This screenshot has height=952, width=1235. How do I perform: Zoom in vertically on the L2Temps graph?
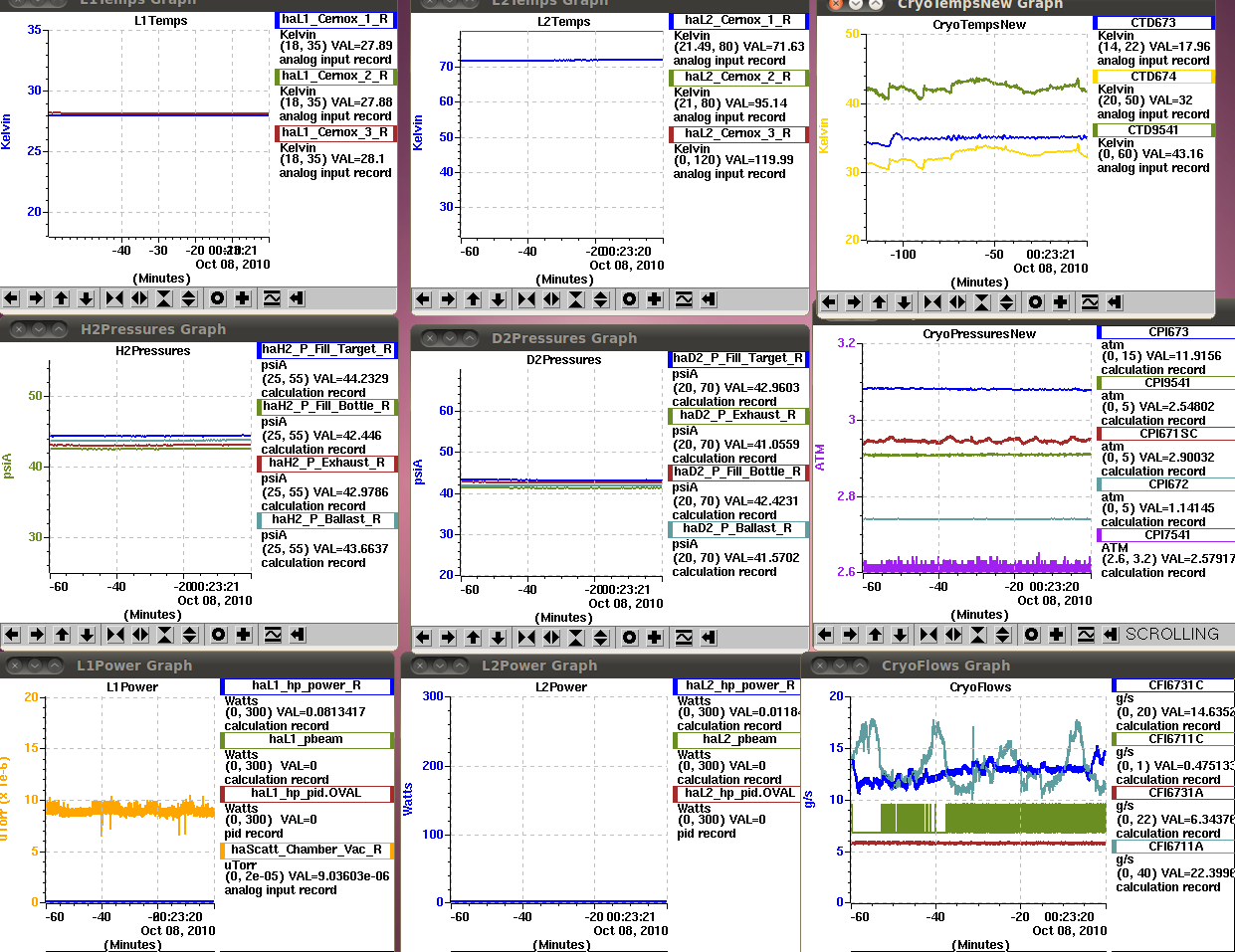[576, 299]
